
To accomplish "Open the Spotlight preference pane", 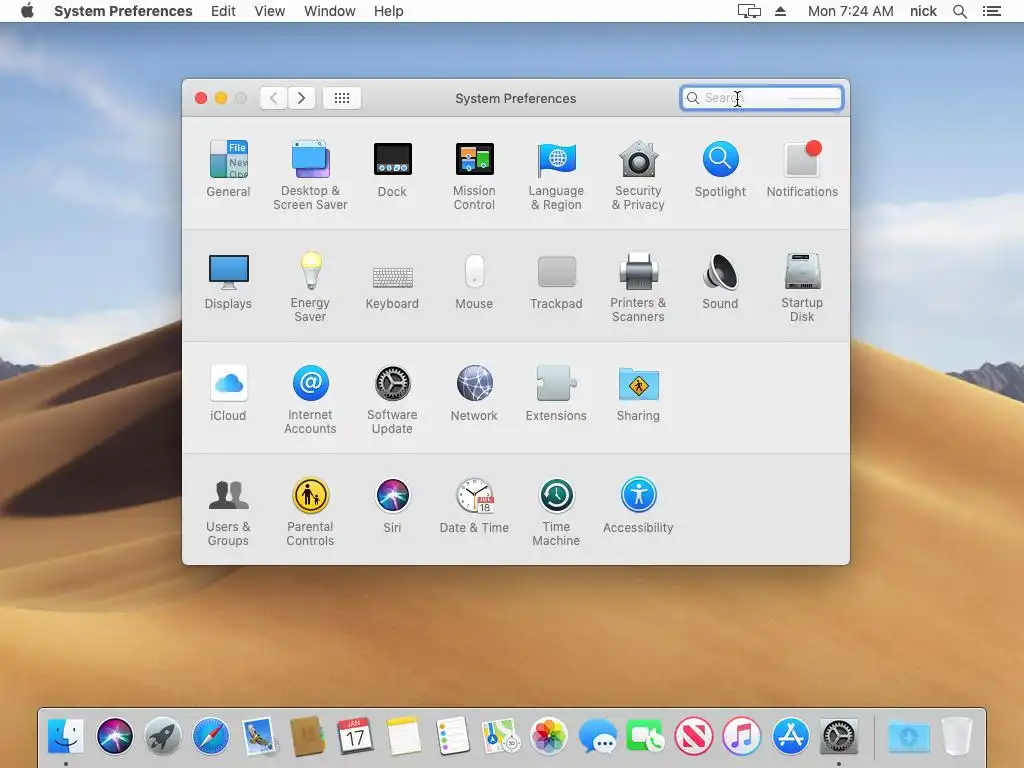I will [x=720, y=168].
